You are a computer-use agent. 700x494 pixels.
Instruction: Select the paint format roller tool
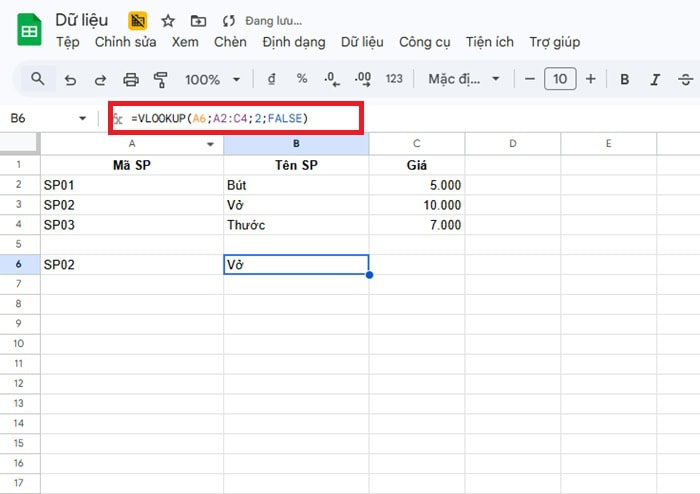[x=161, y=79]
